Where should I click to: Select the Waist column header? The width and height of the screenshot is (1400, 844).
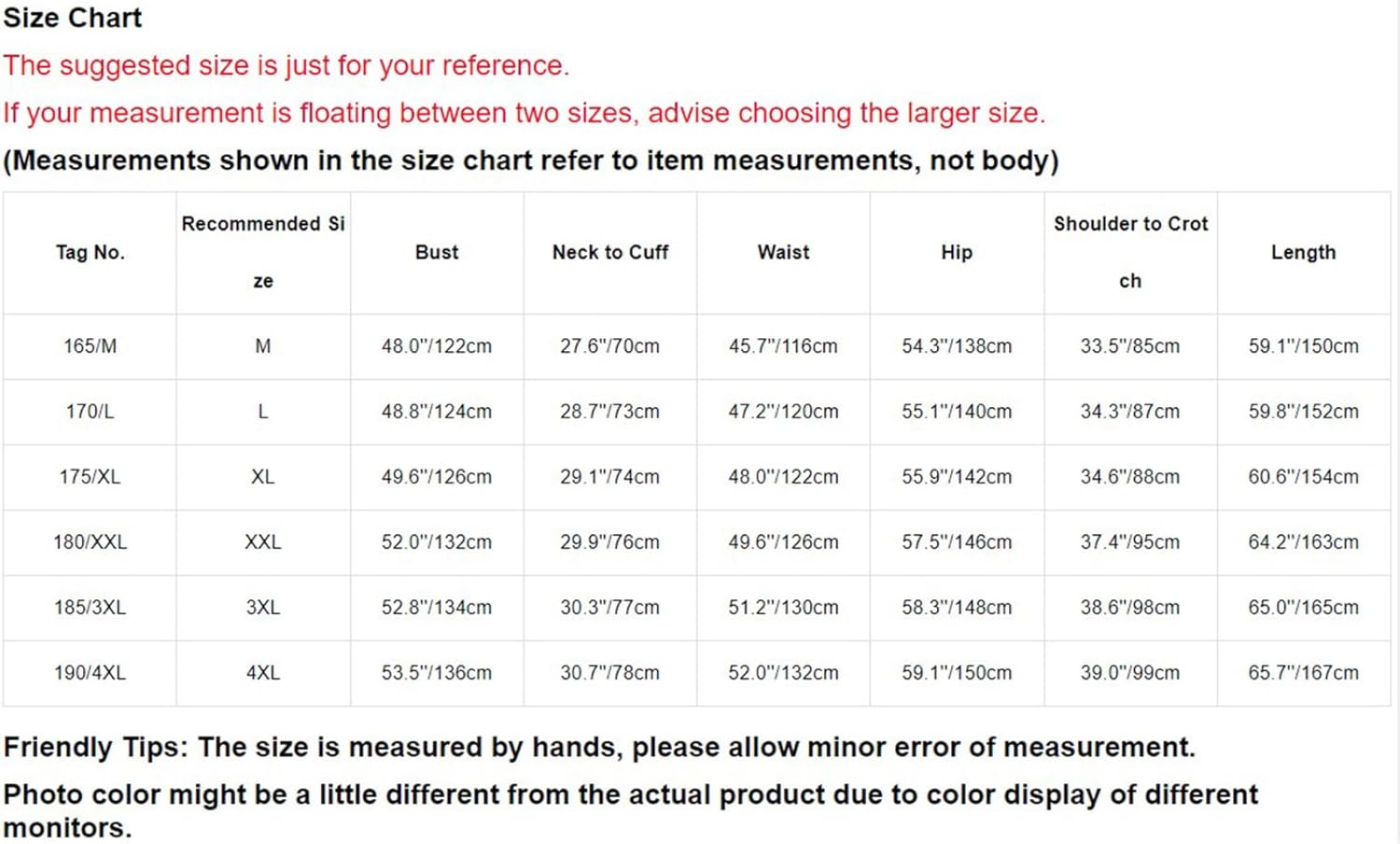pos(784,252)
